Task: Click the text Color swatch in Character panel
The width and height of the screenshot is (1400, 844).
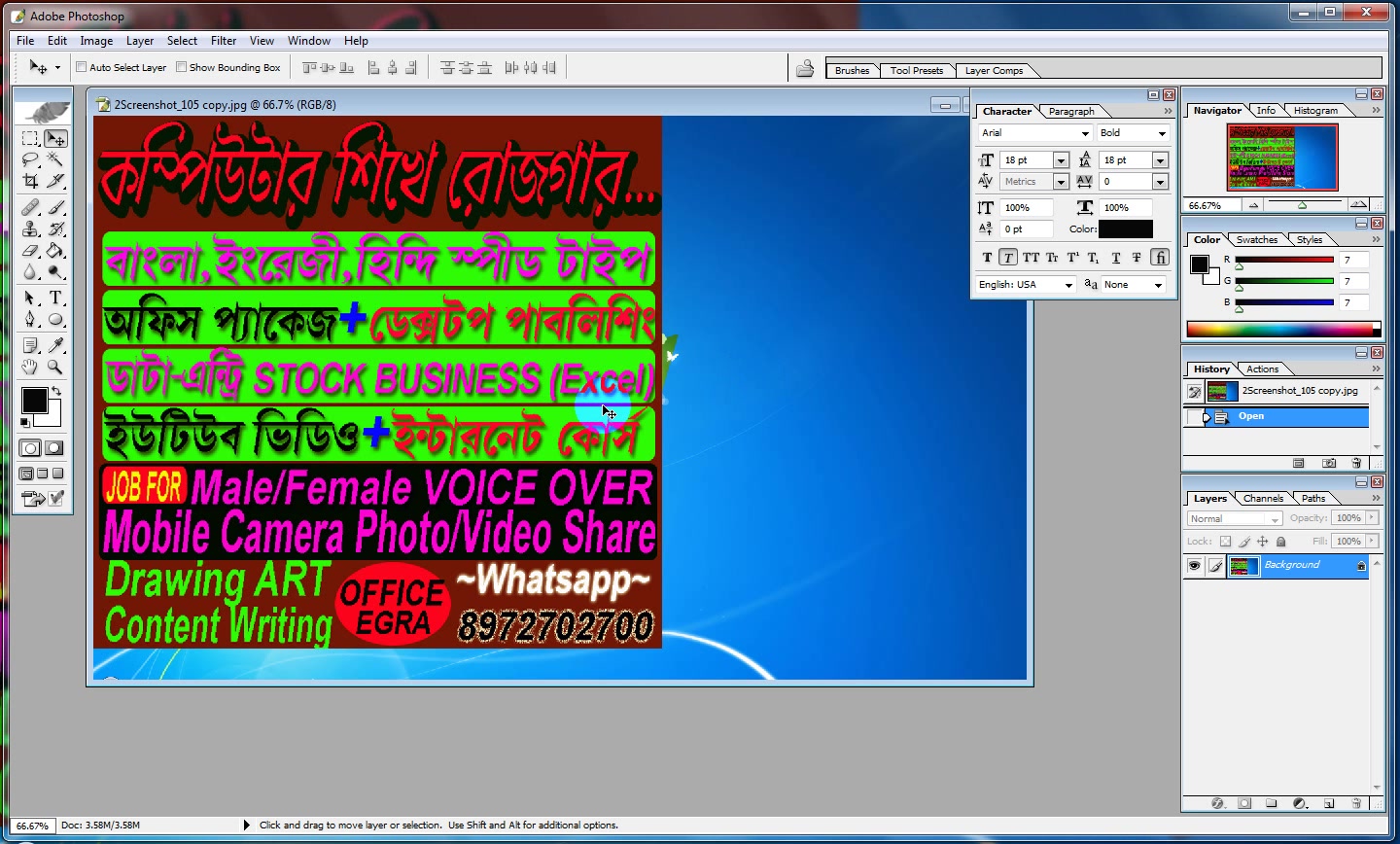Action: pos(1126,229)
